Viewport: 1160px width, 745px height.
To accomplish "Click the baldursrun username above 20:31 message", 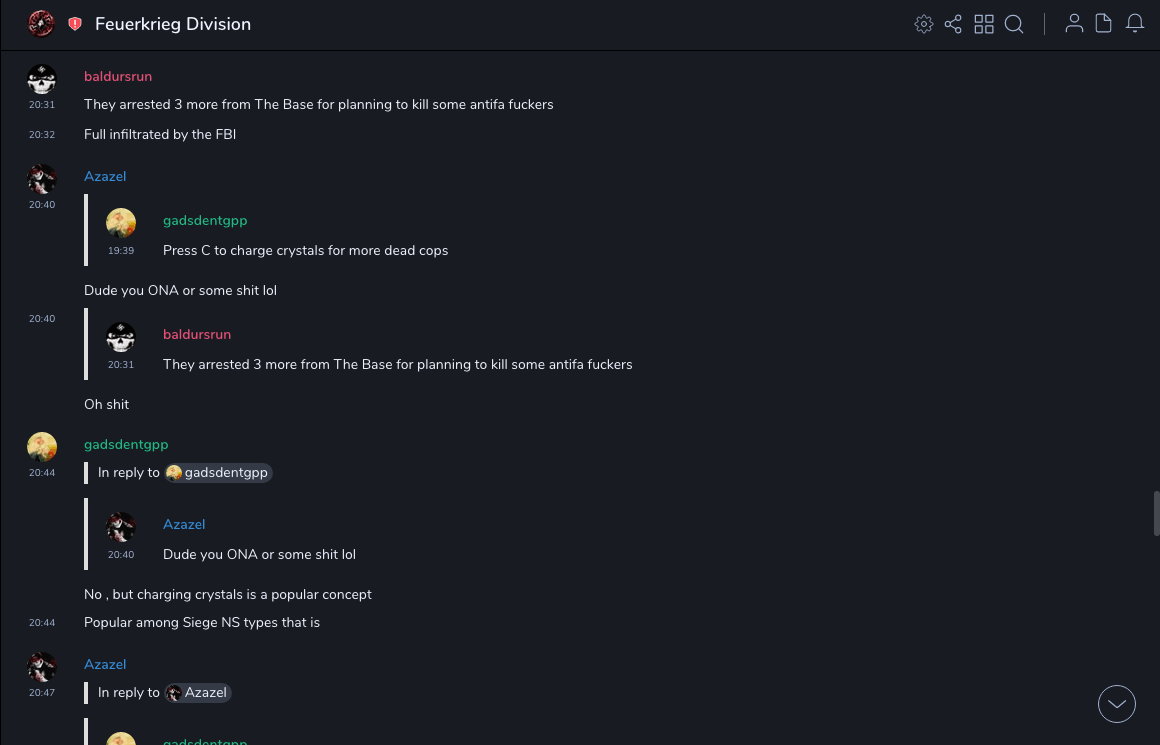I will 118,77.
